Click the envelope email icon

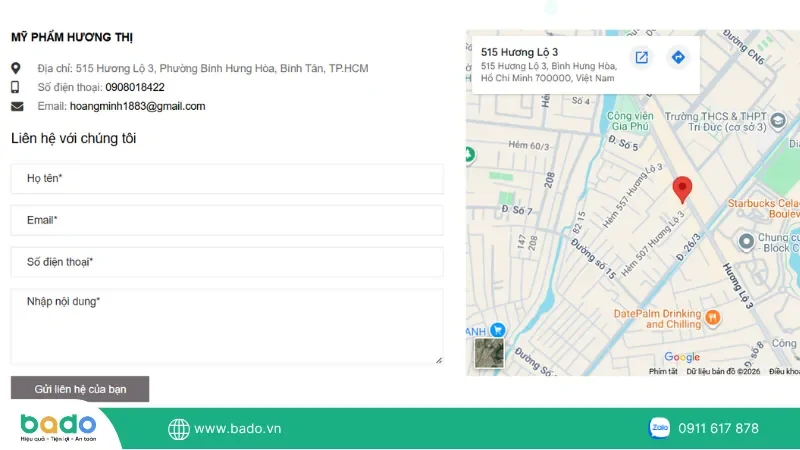[x=17, y=106]
